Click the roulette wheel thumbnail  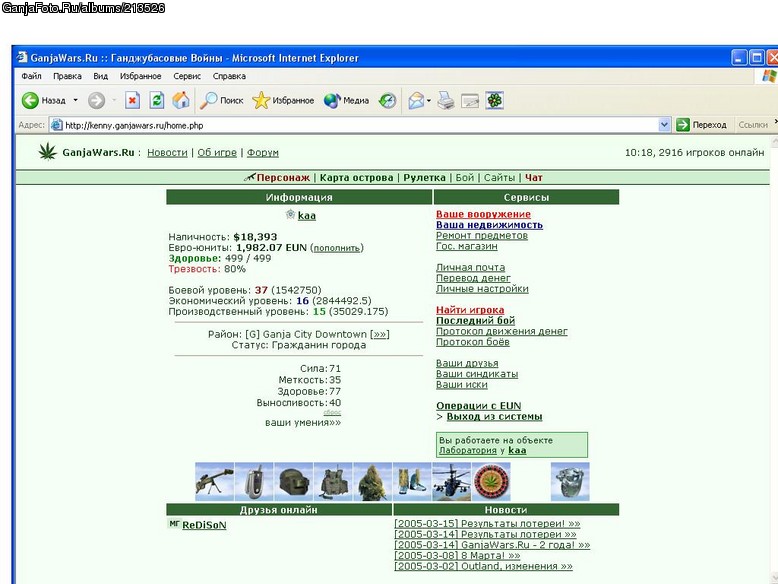coord(491,481)
